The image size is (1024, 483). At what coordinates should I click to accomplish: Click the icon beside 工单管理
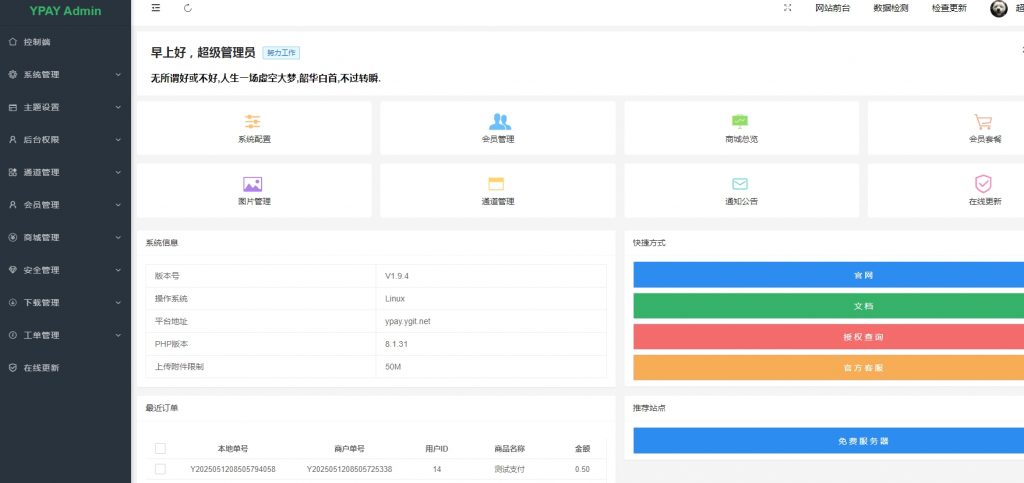[12, 335]
